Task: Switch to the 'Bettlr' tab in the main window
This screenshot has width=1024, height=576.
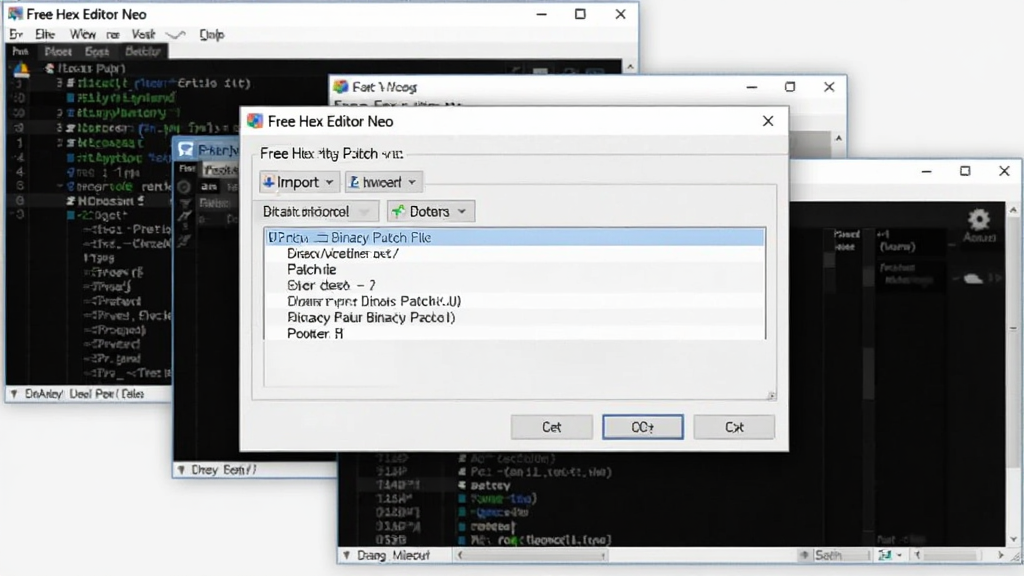Action: pyautogui.click(x=142, y=52)
